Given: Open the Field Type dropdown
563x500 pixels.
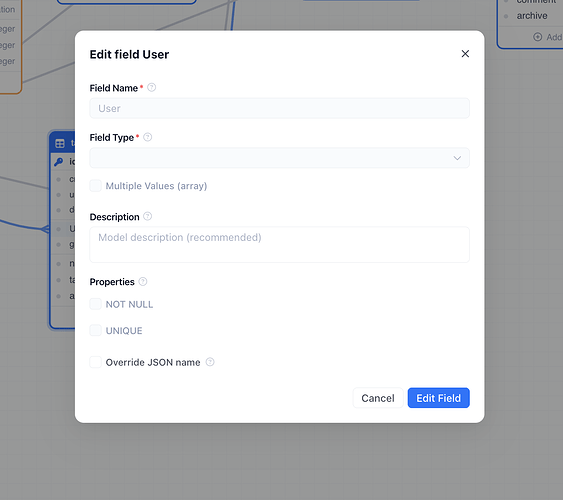Looking at the screenshot, I should [279, 158].
